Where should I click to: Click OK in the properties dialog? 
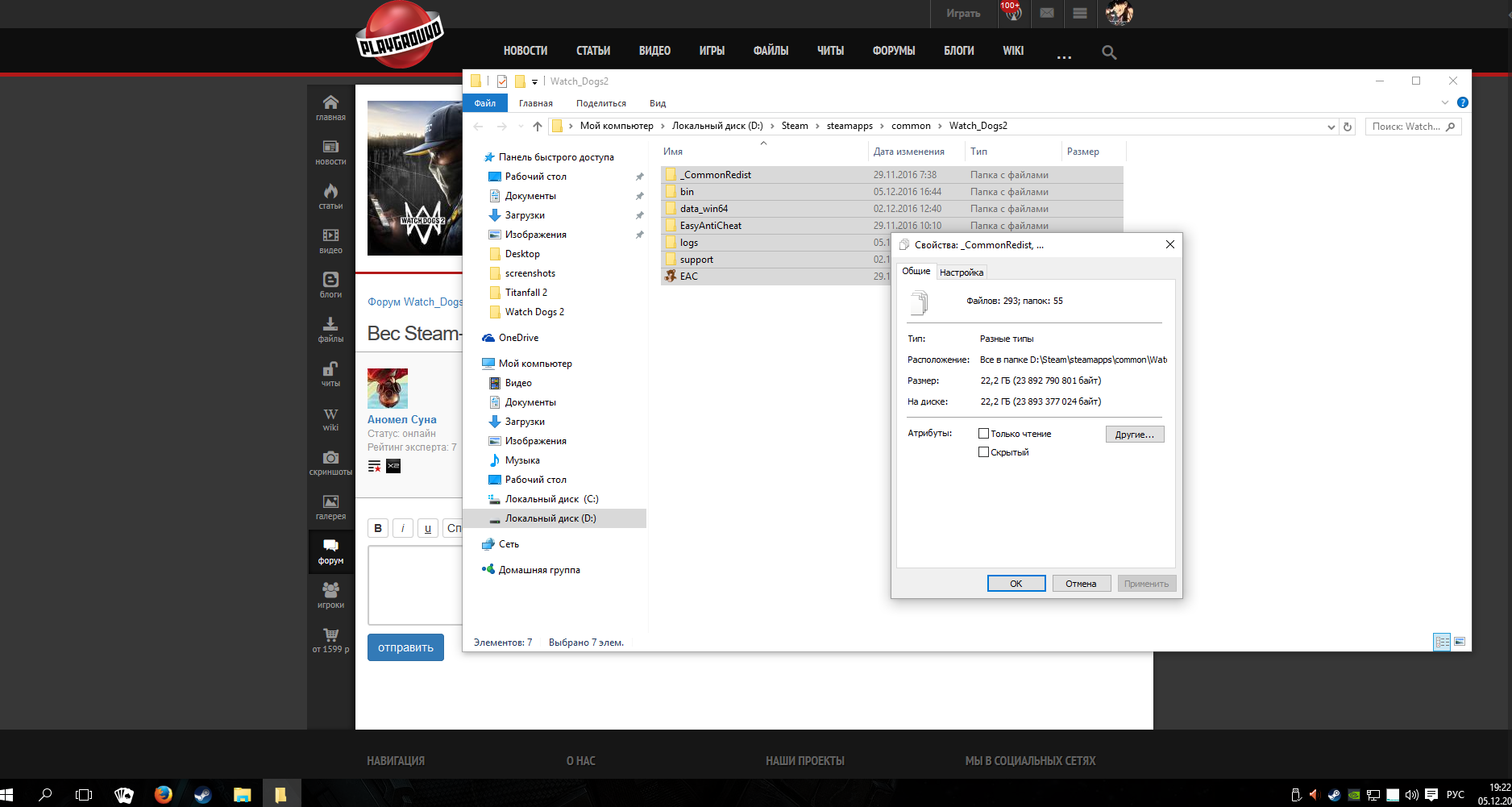pyautogui.click(x=1016, y=584)
